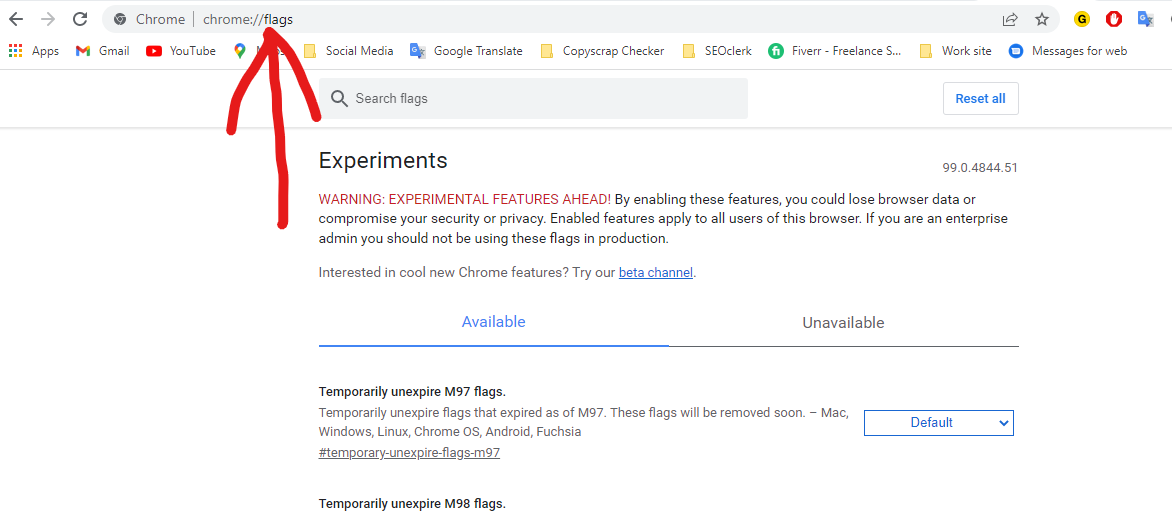Open the Messages for web bookmark
The image size is (1172, 513).
pos(1067,51)
